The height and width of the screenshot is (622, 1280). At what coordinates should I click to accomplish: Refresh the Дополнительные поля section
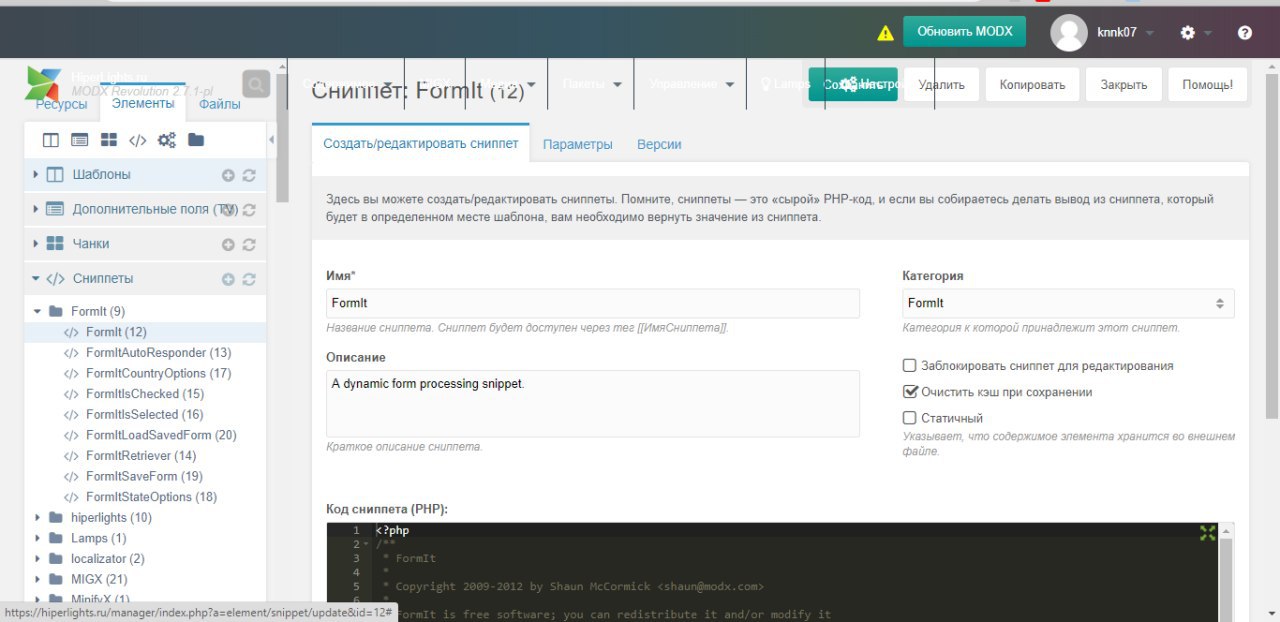tap(249, 210)
